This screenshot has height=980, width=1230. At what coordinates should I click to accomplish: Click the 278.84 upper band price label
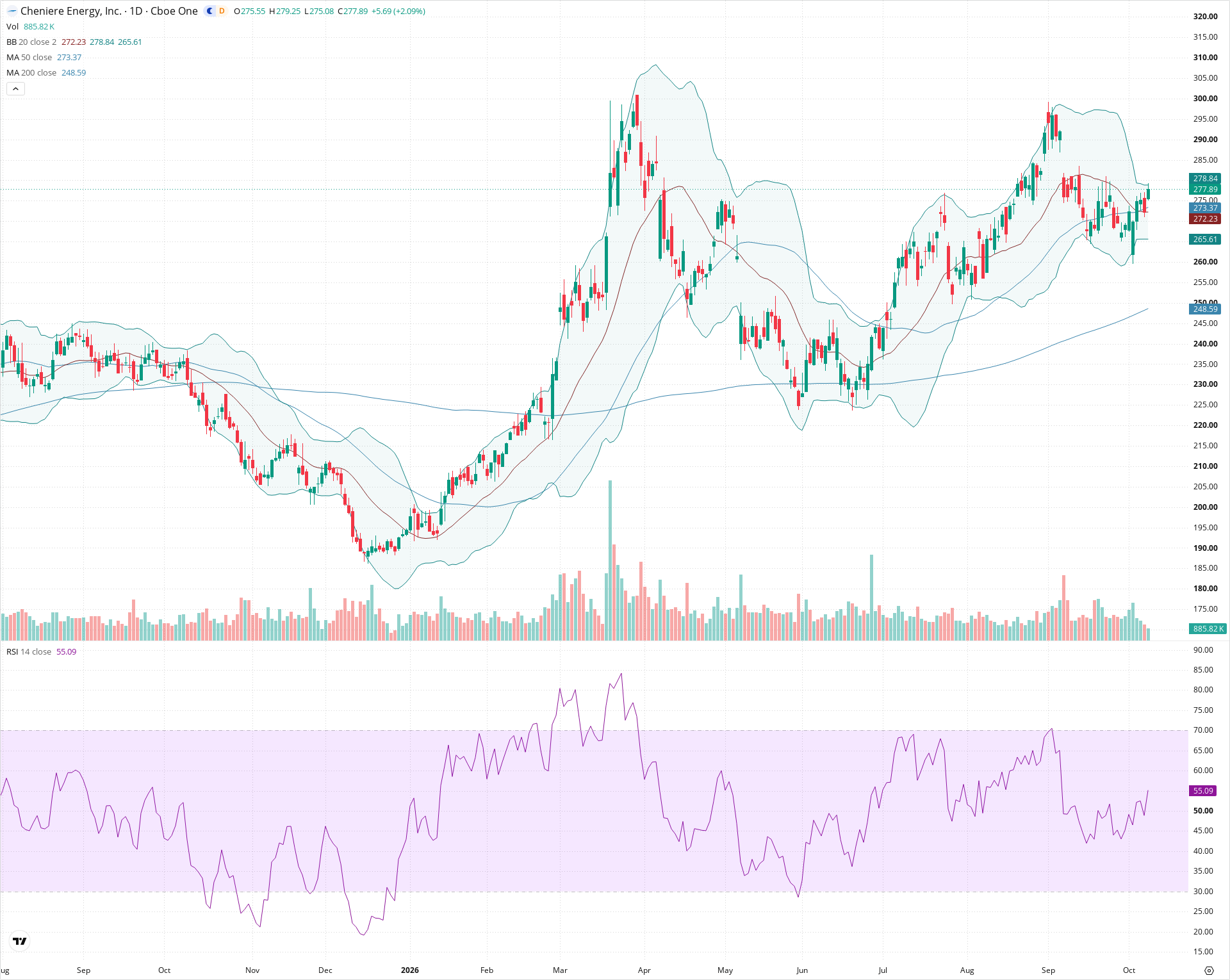pyautogui.click(x=1206, y=179)
